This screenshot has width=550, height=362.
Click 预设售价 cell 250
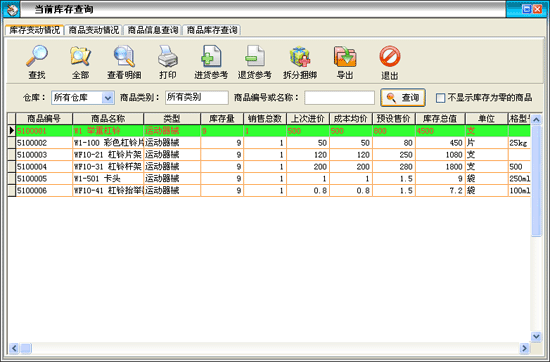tap(394, 155)
